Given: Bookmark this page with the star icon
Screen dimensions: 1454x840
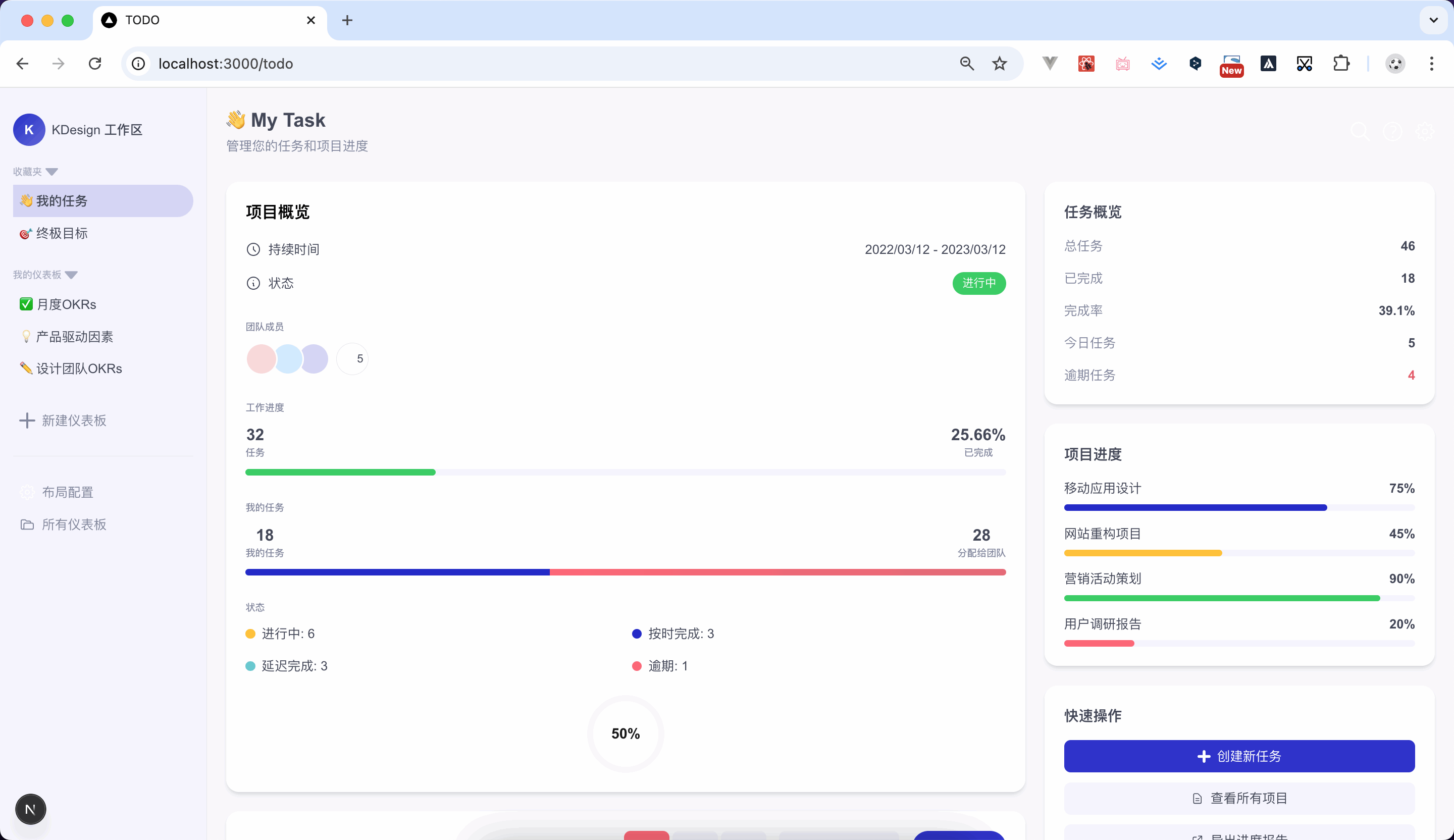Looking at the screenshot, I should [x=999, y=64].
